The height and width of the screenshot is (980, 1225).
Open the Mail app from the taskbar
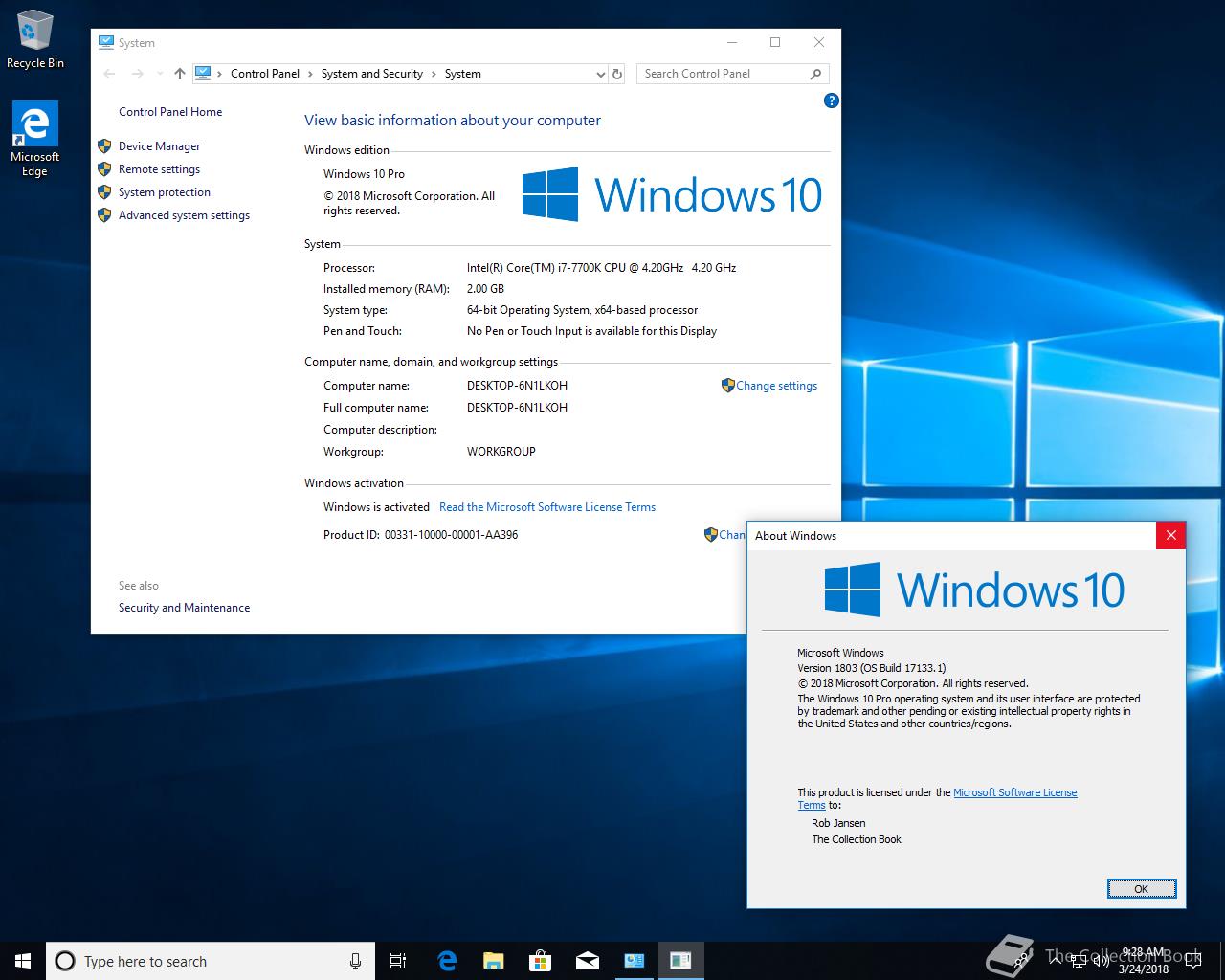click(x=587, y=961)
